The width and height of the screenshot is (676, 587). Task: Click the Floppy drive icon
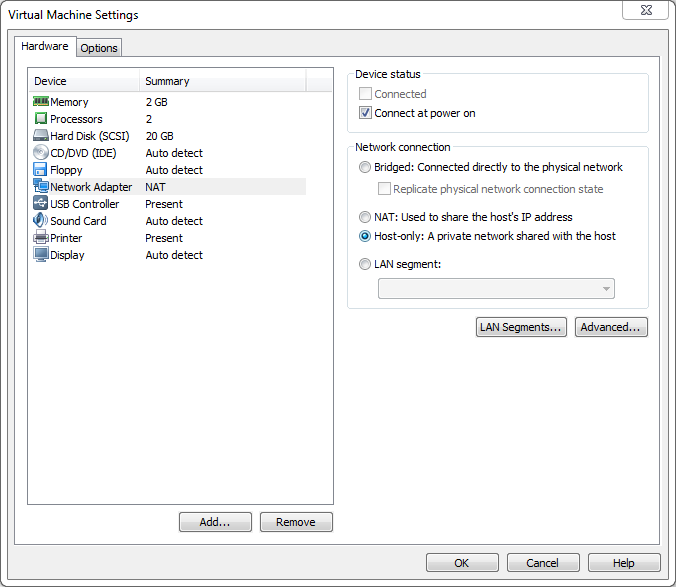(41, 170)
